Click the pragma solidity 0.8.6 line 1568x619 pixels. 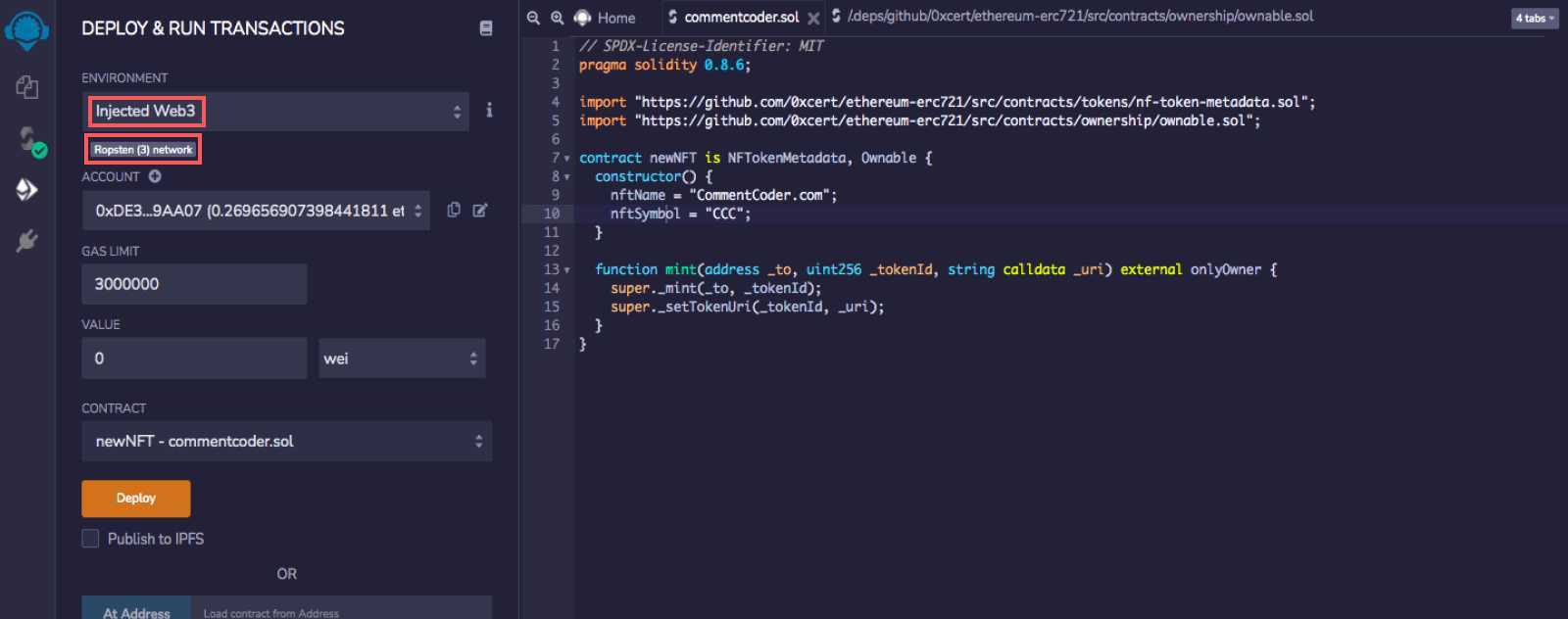664,65
